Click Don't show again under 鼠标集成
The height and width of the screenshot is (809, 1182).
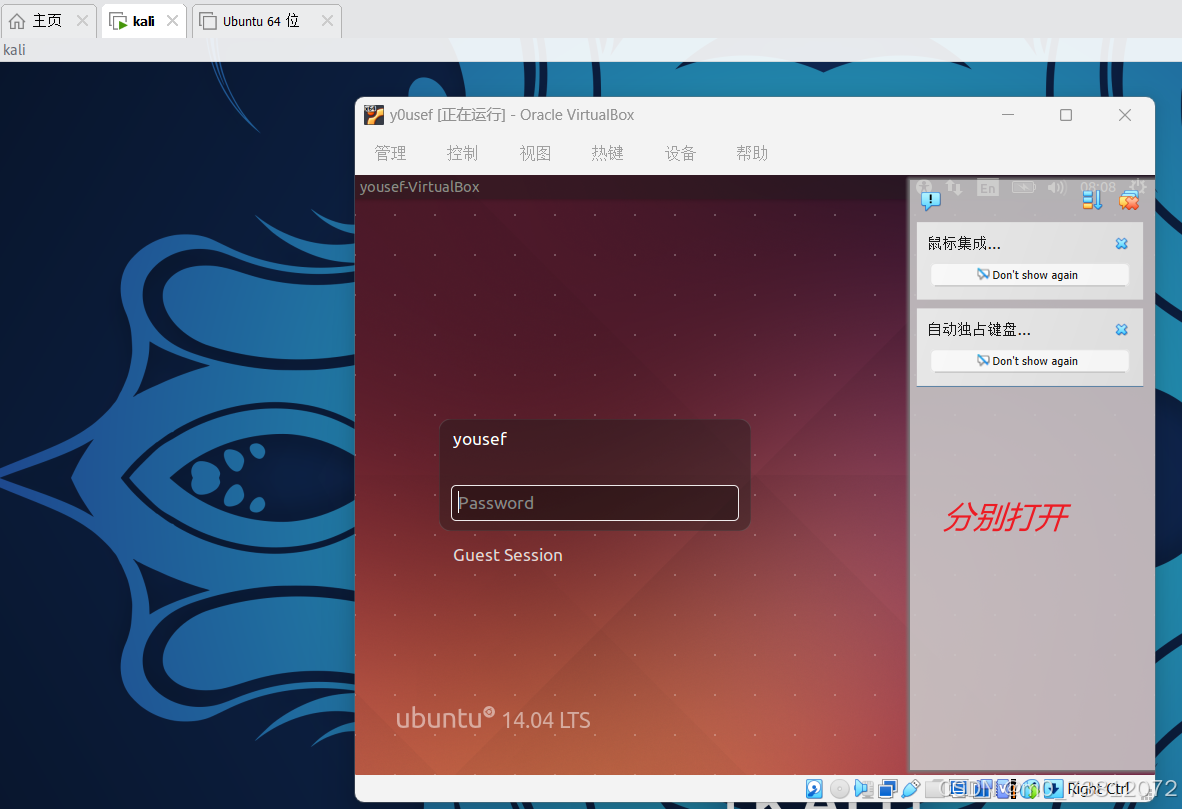1030,275
